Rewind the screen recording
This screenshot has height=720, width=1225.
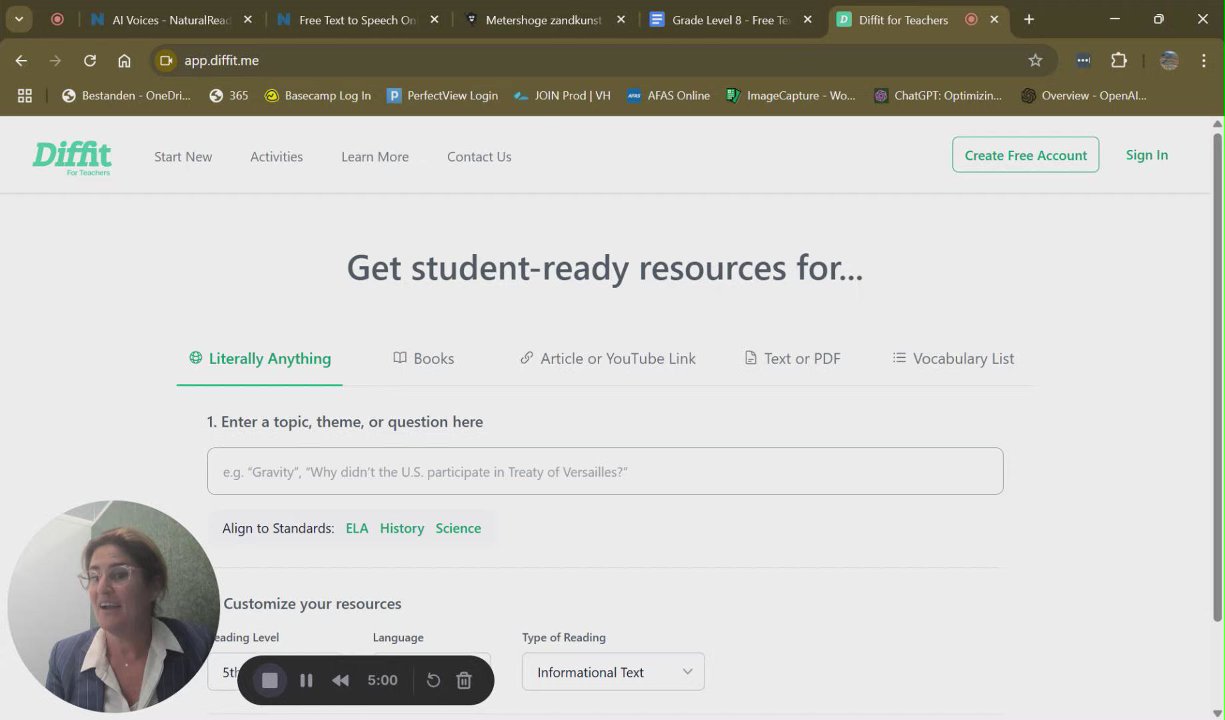[x=341, y=680]
